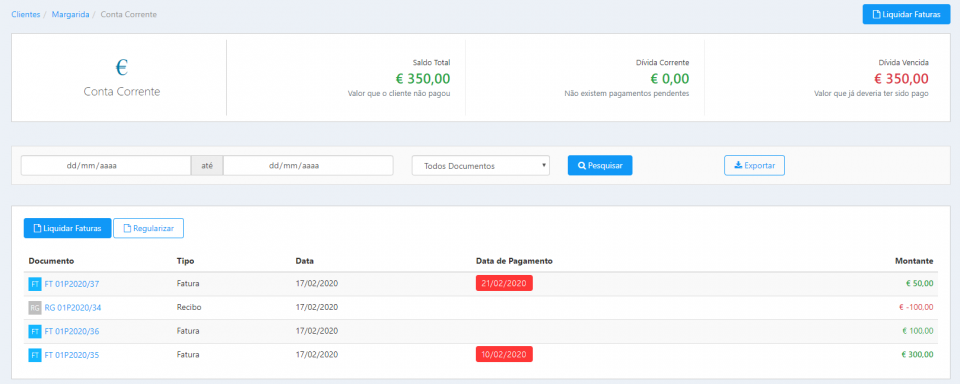Click the FT icon beside FT 01P2020/37
This screenshot has height=384, width=960.
(x=35, y=284)
